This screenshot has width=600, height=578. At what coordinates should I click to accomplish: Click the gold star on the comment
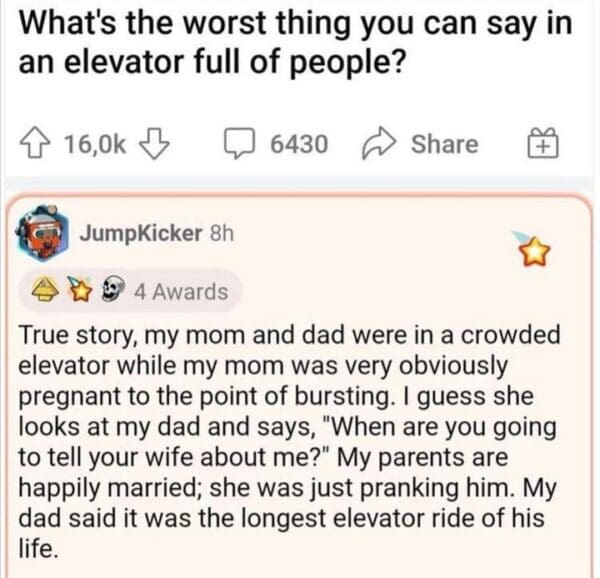click(541, 251)
